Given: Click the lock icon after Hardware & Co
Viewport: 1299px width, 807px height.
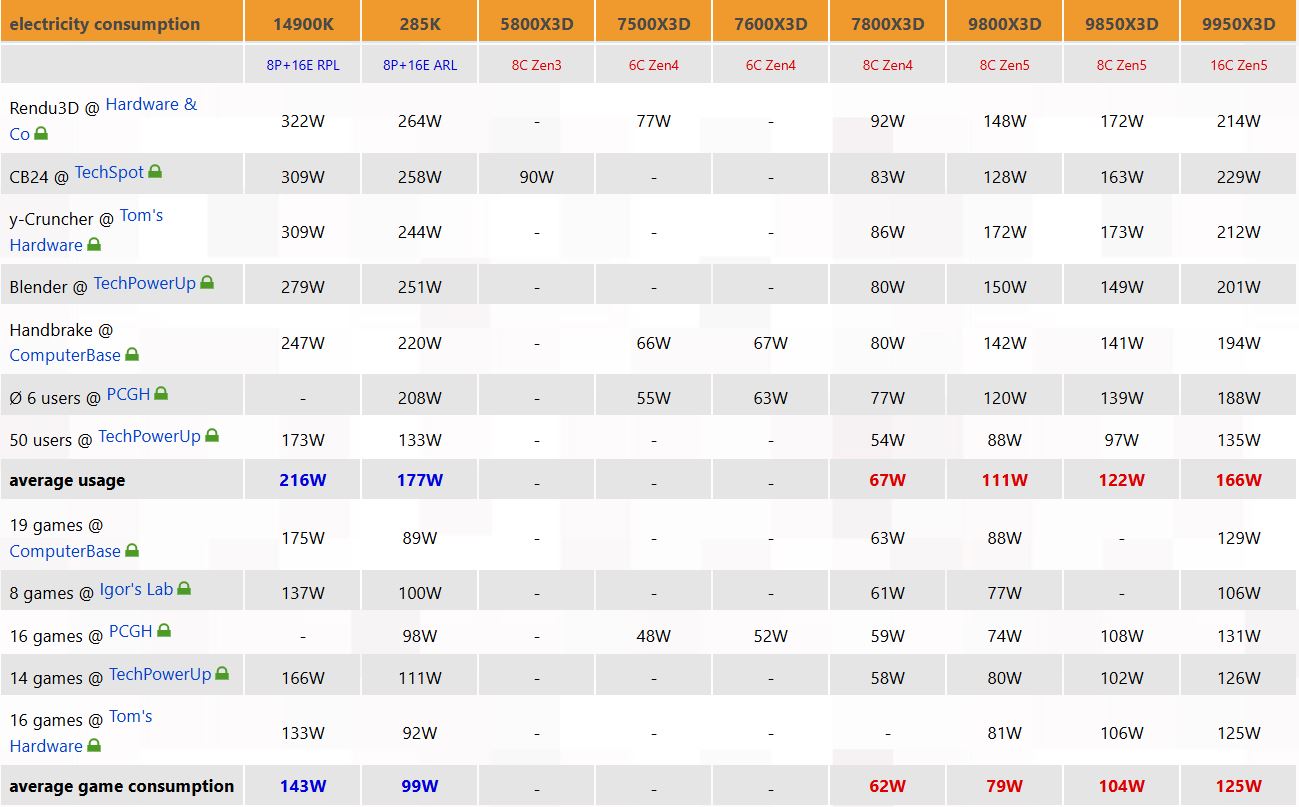Looking at the screenshot, I should (41, 134).
